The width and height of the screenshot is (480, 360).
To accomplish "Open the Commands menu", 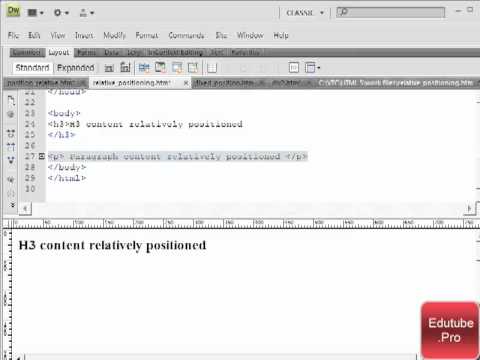I will pos(186,35).
